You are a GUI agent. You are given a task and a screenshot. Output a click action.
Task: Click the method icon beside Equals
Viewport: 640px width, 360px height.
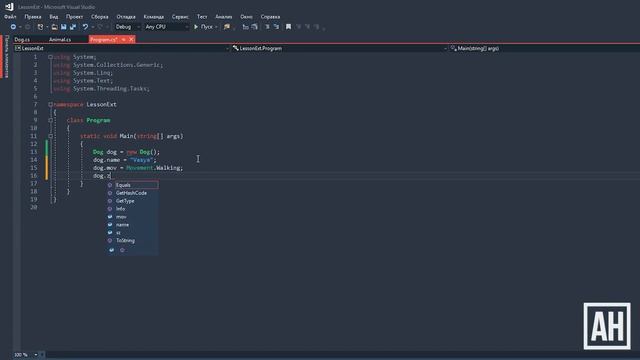pos(110,185)
